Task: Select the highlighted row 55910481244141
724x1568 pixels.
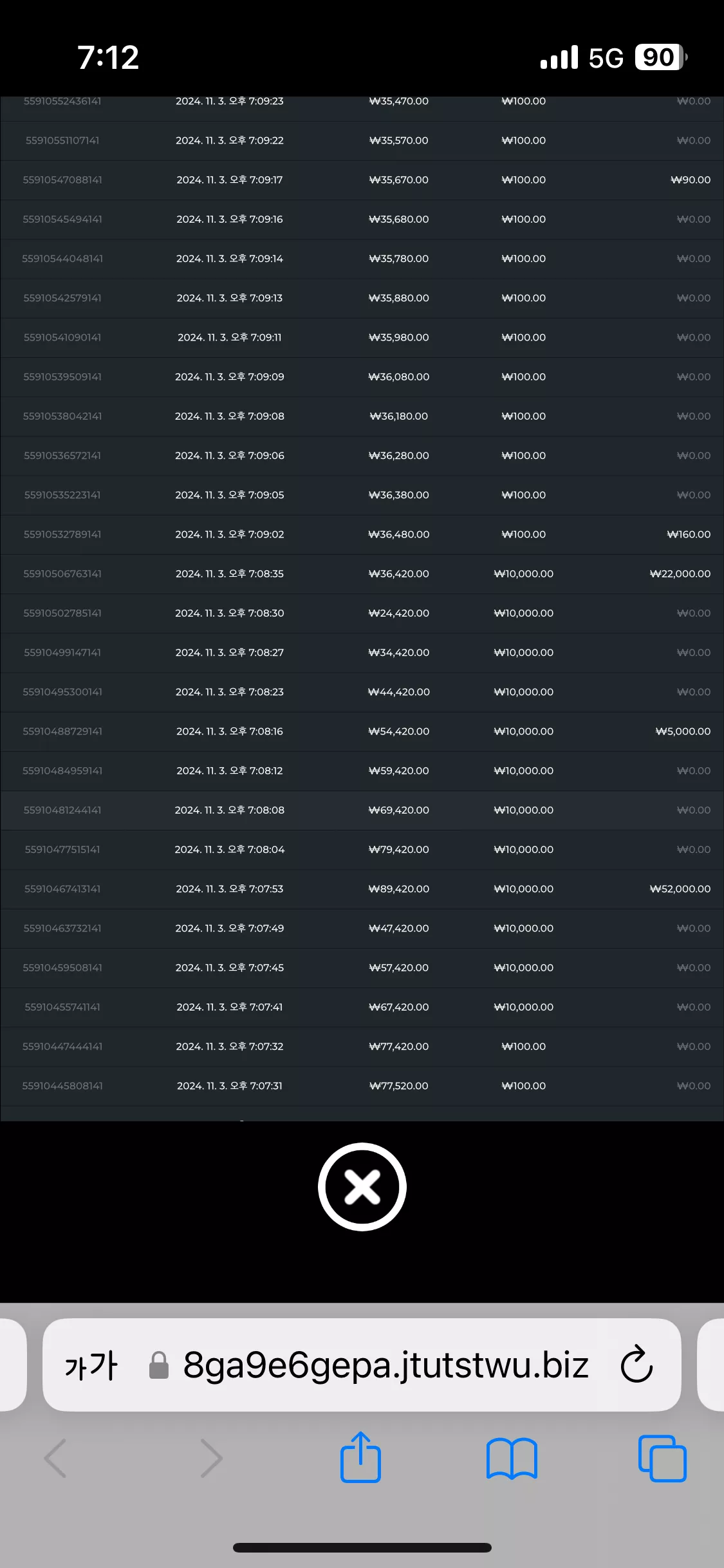Action: point(362,810)
